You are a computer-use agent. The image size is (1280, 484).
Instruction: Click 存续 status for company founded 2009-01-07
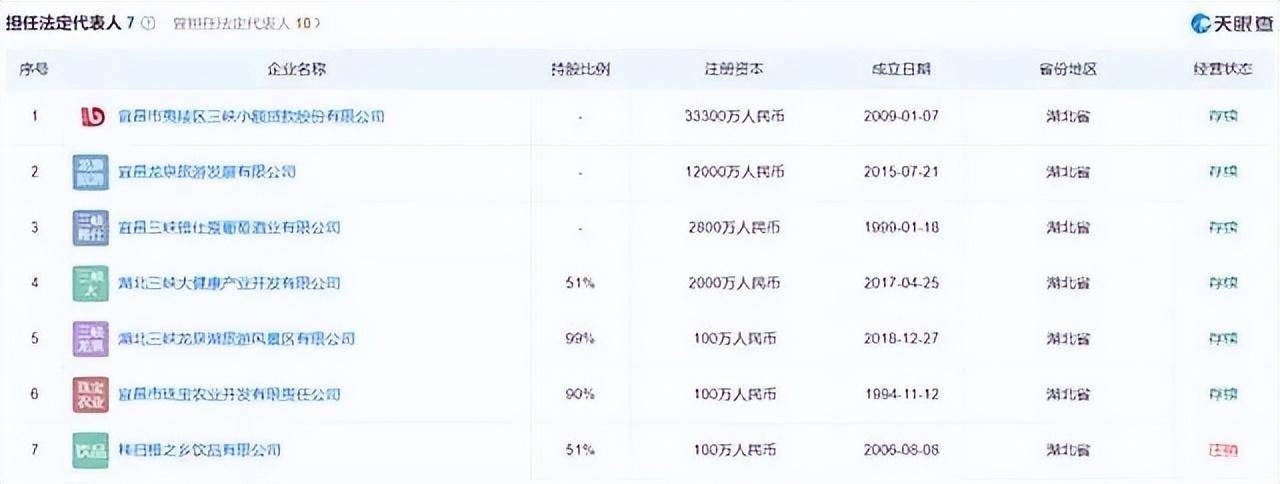(x=1223, y=116)
